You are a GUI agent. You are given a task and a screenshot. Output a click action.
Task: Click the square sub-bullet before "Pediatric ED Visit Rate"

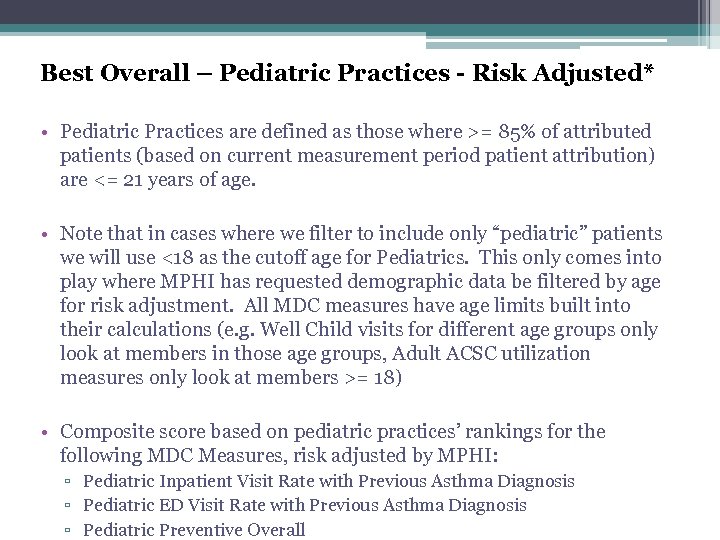72,506
